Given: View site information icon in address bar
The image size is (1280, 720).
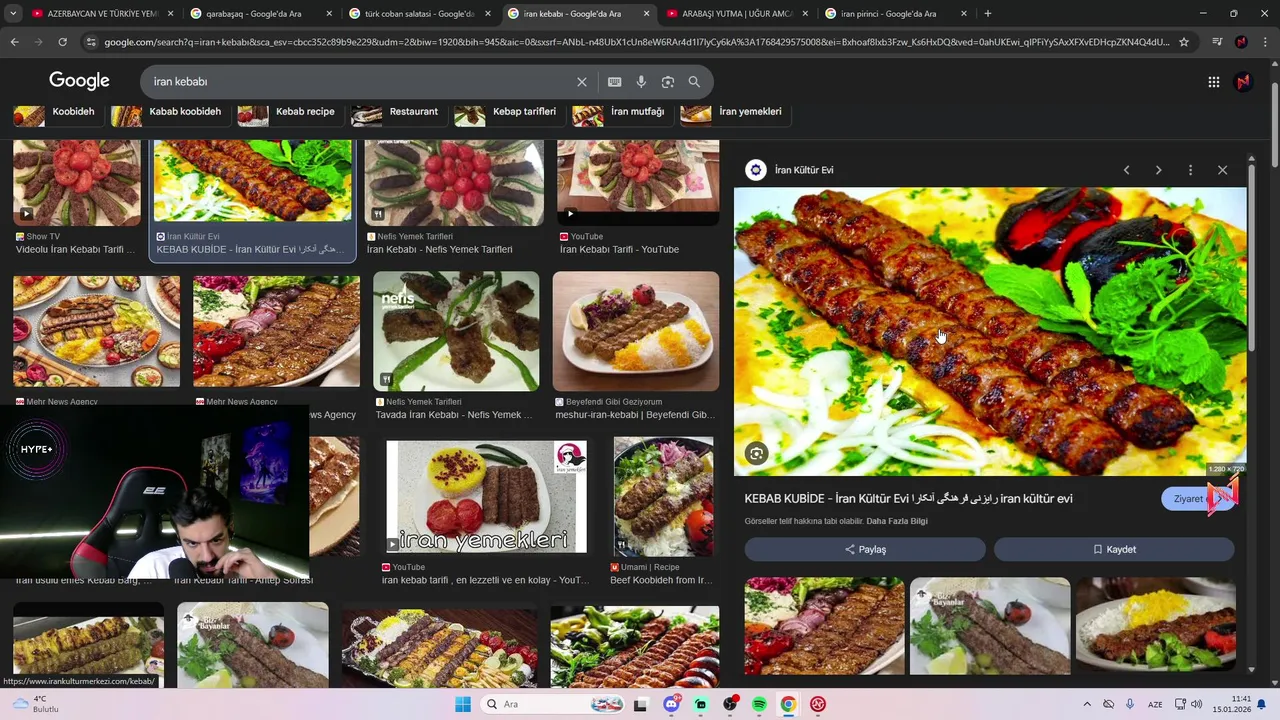Looking at the screenshot, I should pyautogui.click(x=91, y=42).
